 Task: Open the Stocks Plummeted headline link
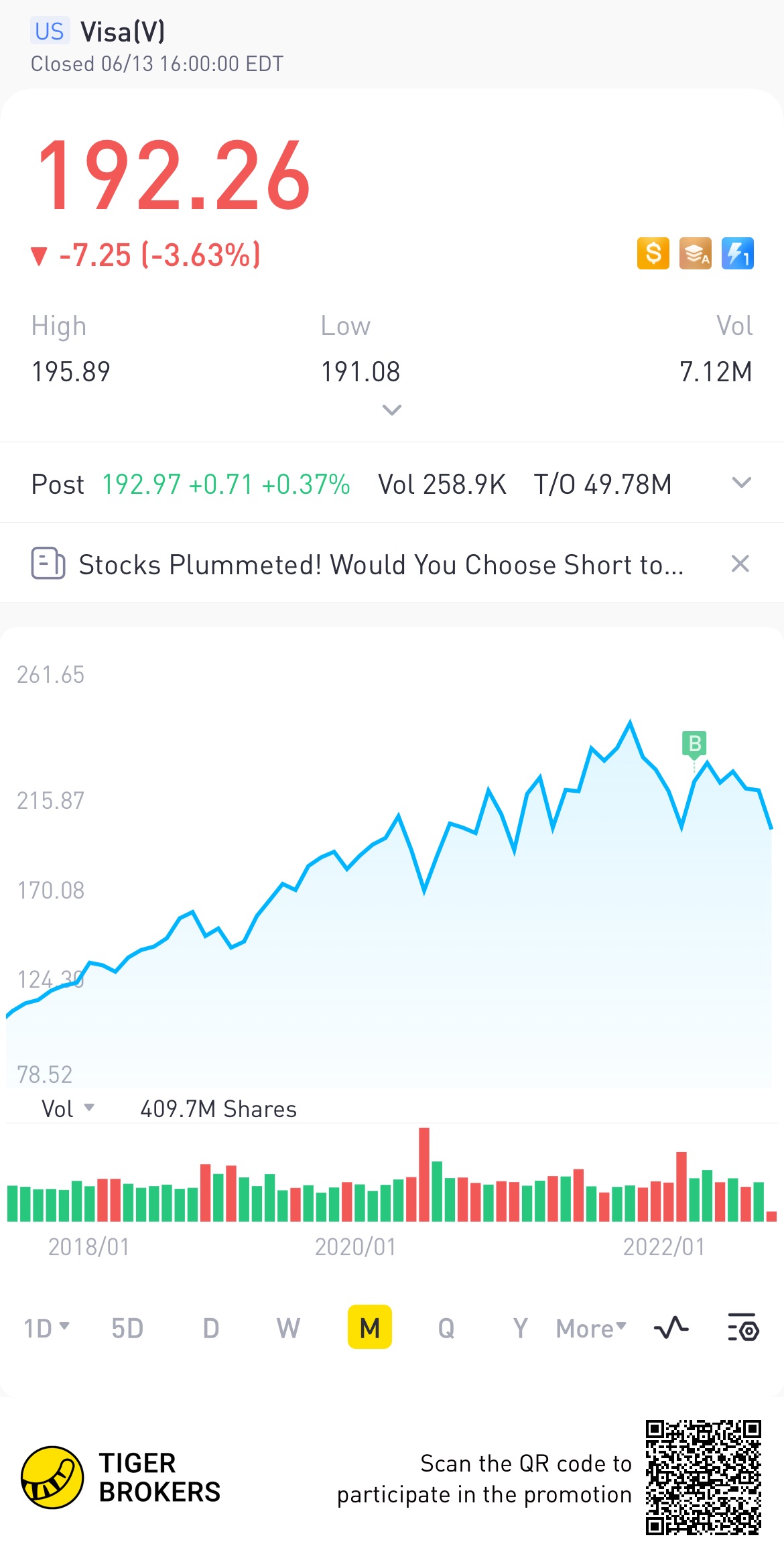[381, 564]
